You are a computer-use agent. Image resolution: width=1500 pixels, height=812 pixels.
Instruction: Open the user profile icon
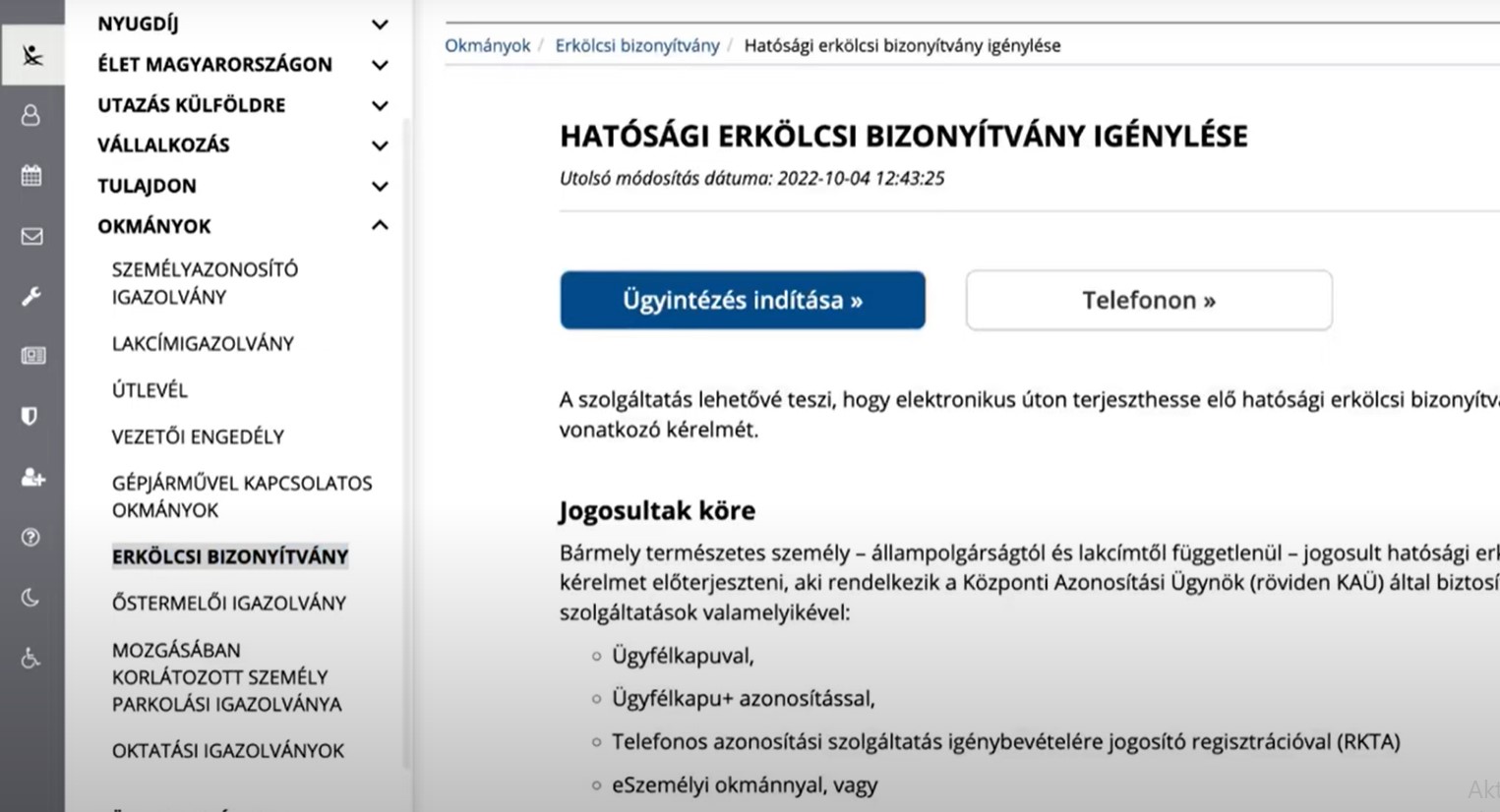coord(31,115)
